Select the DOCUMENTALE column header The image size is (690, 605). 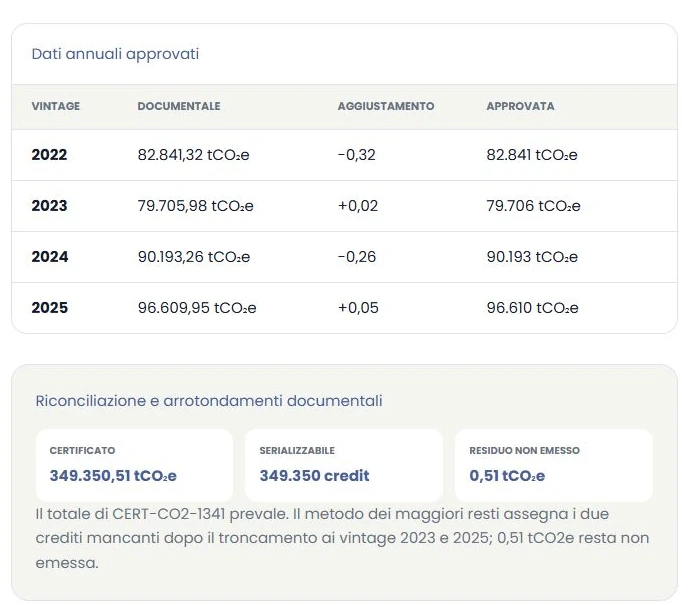179,106
